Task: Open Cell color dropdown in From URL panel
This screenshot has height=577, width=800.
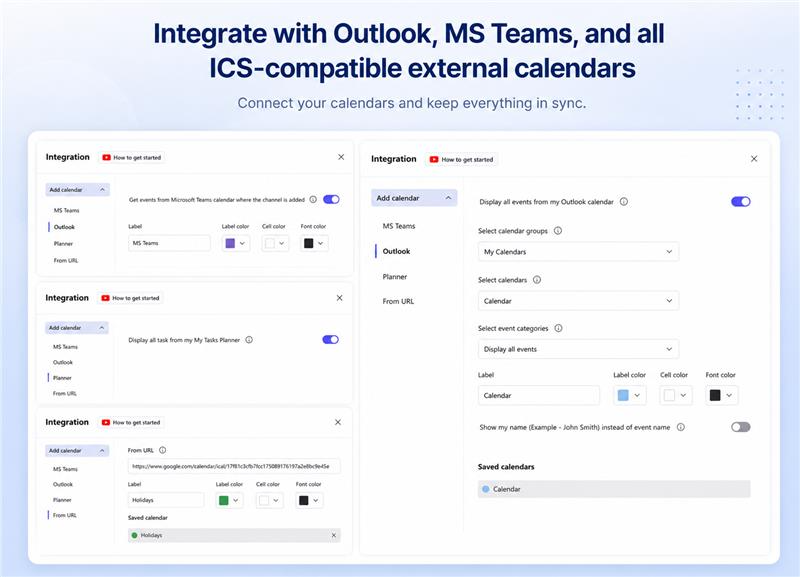Action: pyautogui.click(x=269, y=500)
